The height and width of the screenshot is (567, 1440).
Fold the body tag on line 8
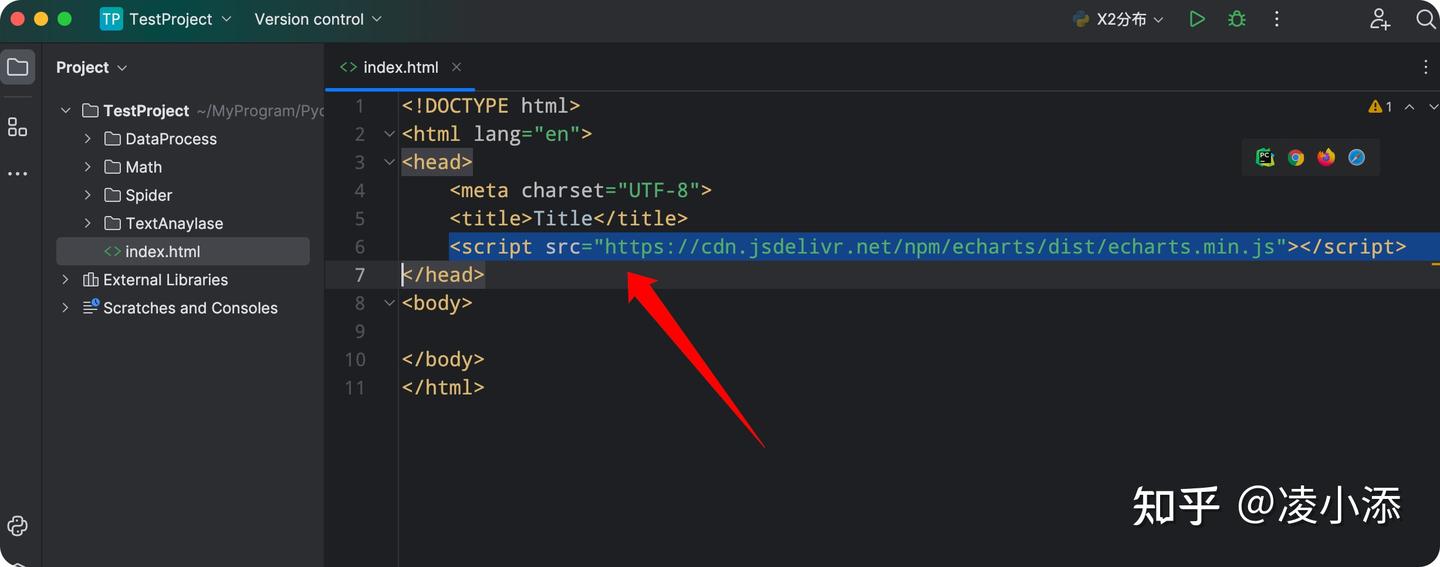click(388, 303)
